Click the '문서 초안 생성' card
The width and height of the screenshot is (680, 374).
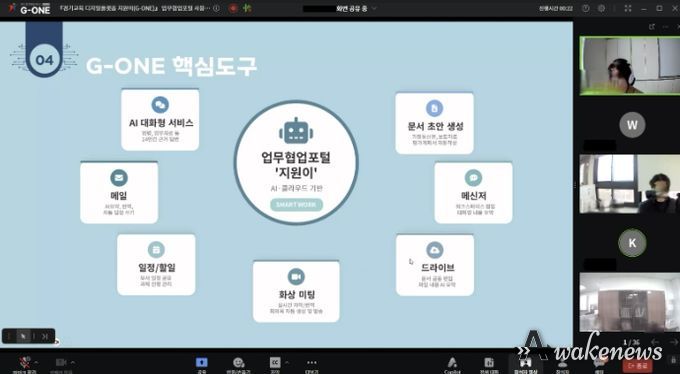[x=435, y=123]
